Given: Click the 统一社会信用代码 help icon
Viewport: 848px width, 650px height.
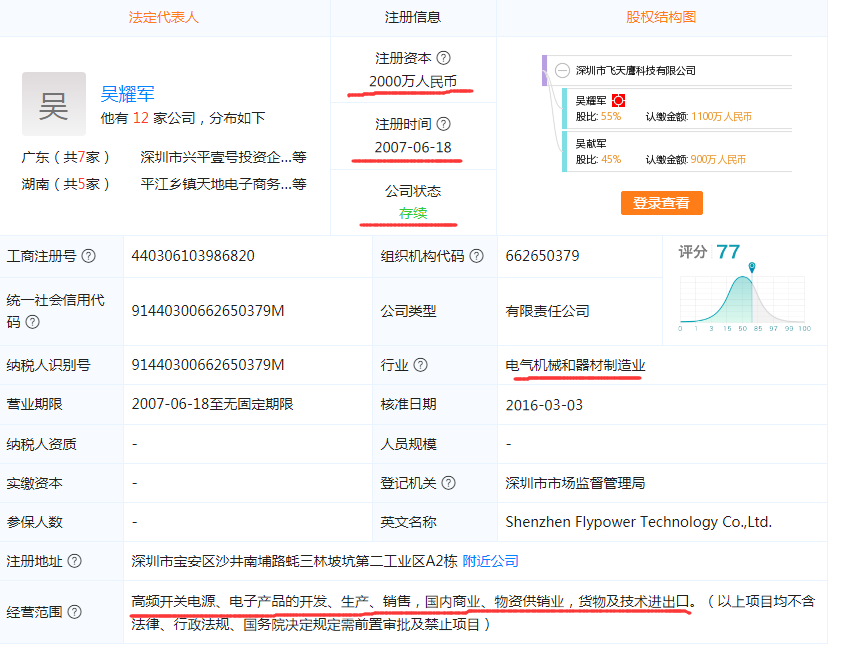Looking at the screenshot, I should pos(31,323).
